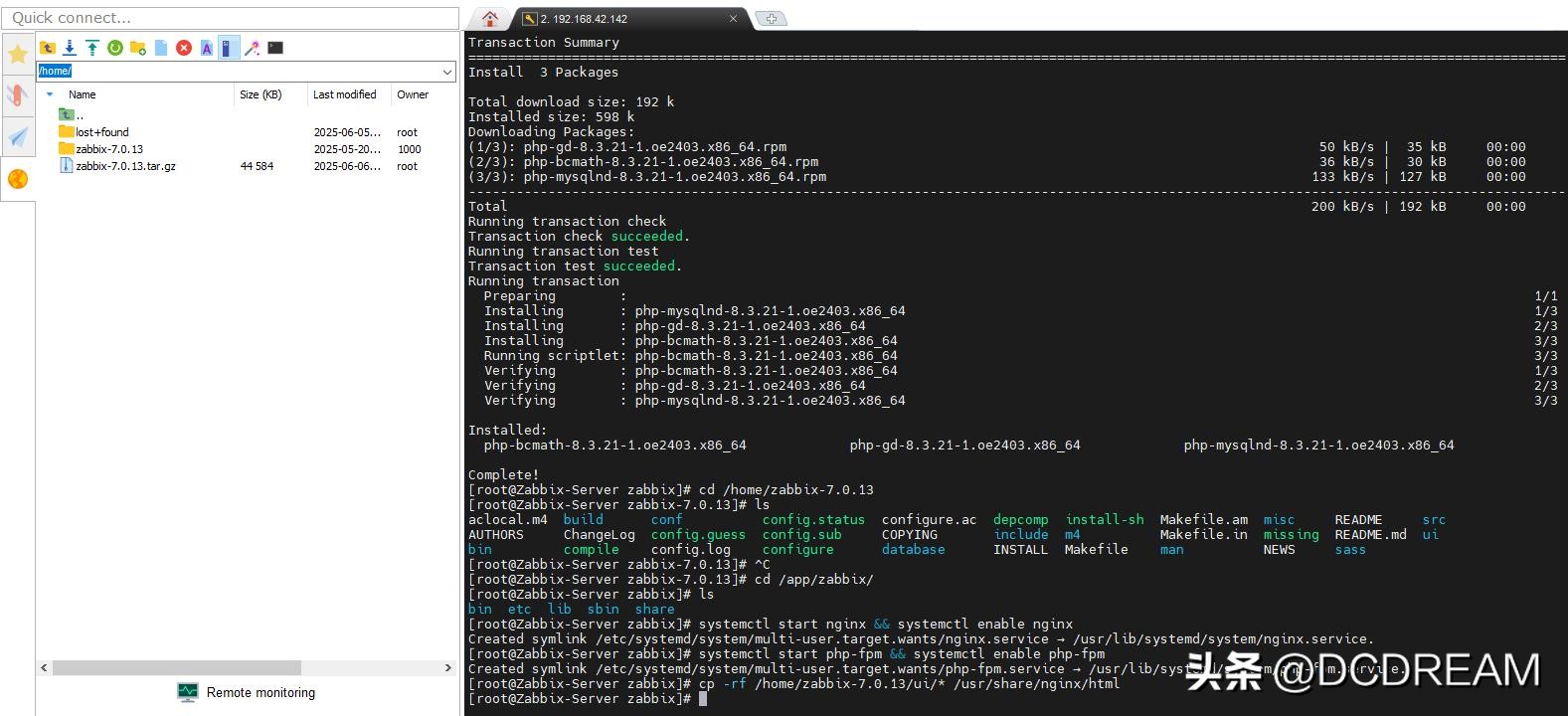Select zabbix-7.0.13.tar.gz file

[x=125, y=166]
